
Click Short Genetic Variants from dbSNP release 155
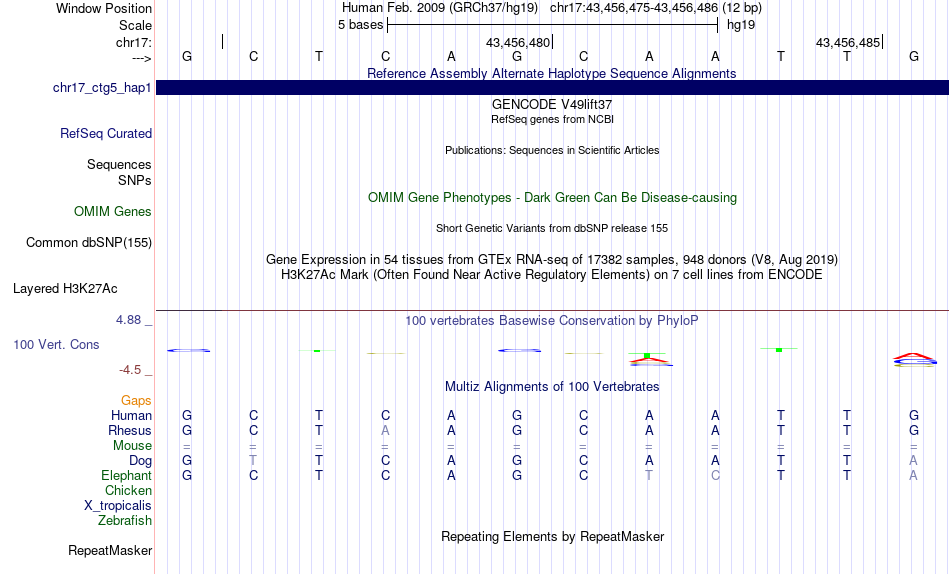(x=552, y=229)
